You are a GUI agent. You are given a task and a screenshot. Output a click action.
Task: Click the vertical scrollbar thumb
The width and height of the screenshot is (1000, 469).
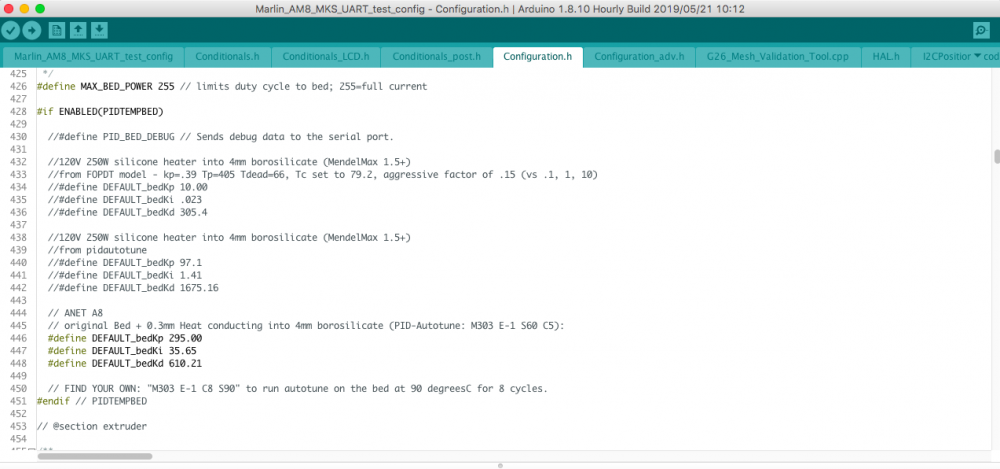tap(996, 156)
